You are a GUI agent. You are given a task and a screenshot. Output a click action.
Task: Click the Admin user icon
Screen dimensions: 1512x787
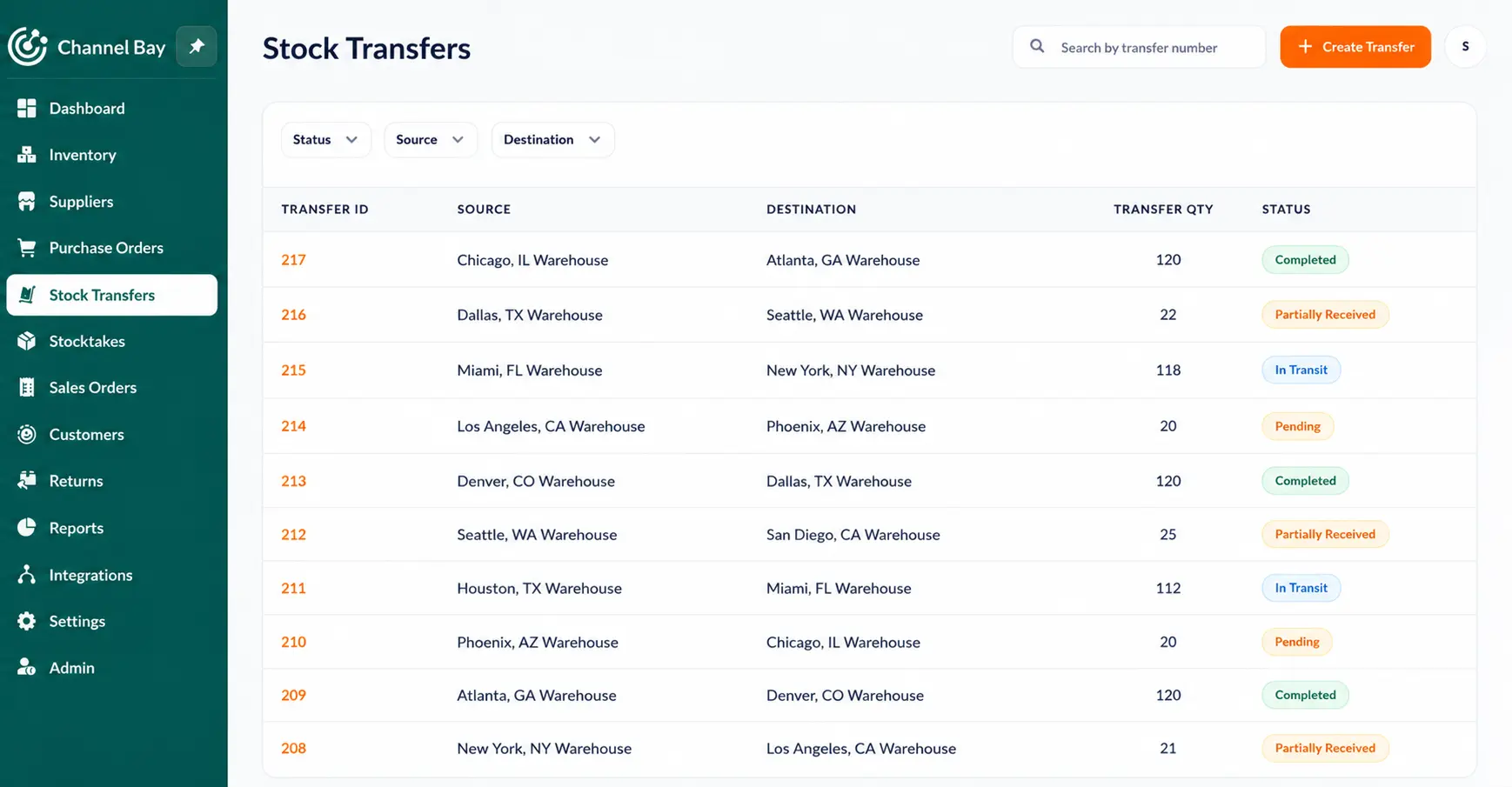click(x=27, y=668)
